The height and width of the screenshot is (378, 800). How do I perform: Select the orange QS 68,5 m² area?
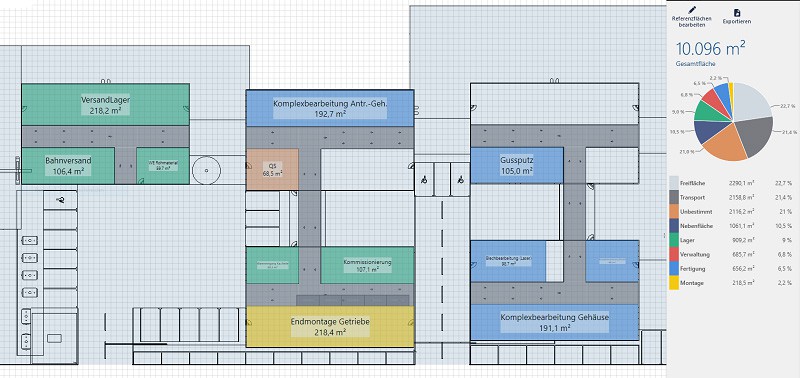click(272, 169)
